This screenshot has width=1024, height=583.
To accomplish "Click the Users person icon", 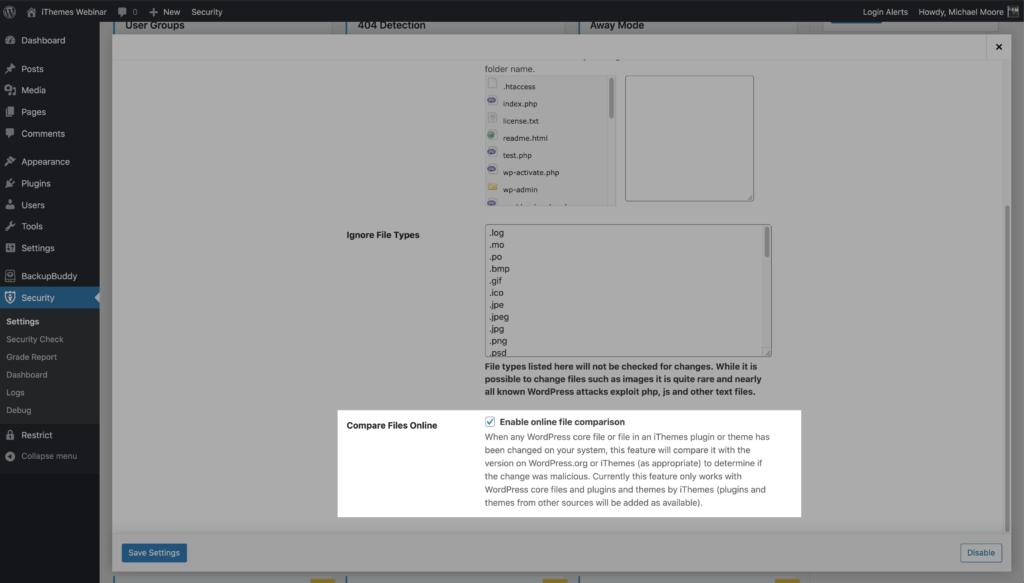I will click(10, 205).
